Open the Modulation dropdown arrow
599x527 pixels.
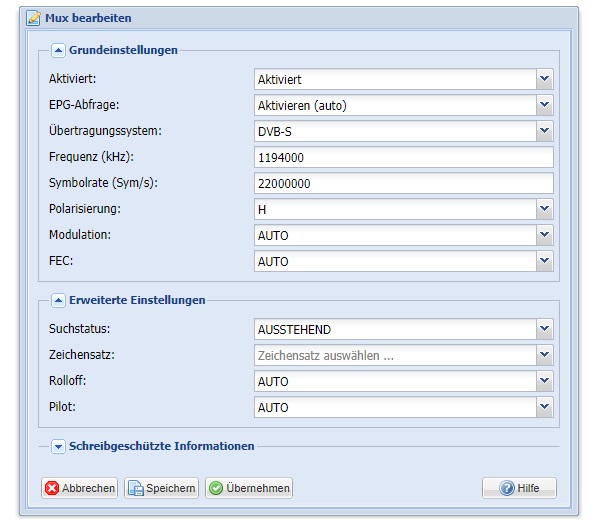click(x=545, y=235)
